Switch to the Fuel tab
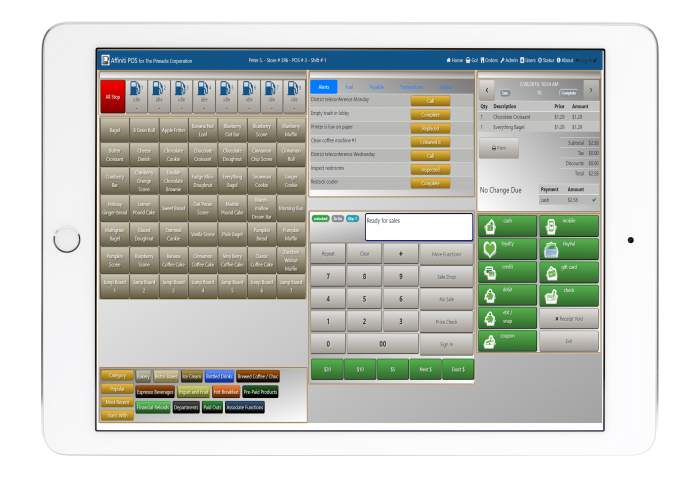The width and height of the screenshot is (700, 480). tap(350, 87)
